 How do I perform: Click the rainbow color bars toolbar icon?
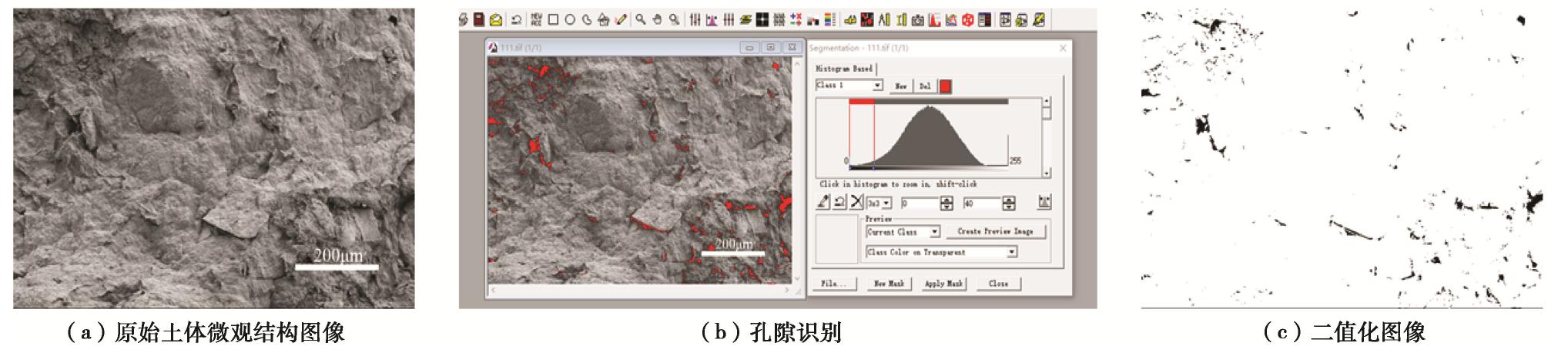tap(829, 20)
